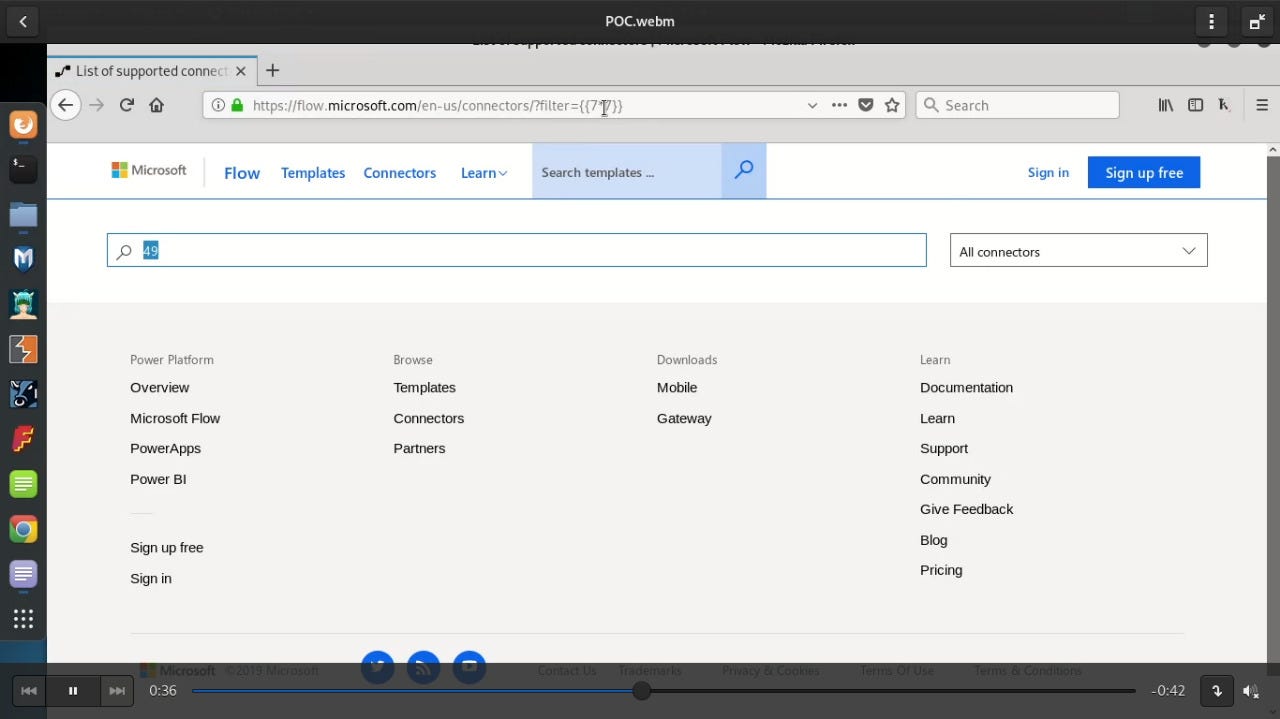Screen dimensions: 1280x719
Task: Open the Flow home link
Action: pyautogui.click(x=242, y=173)
